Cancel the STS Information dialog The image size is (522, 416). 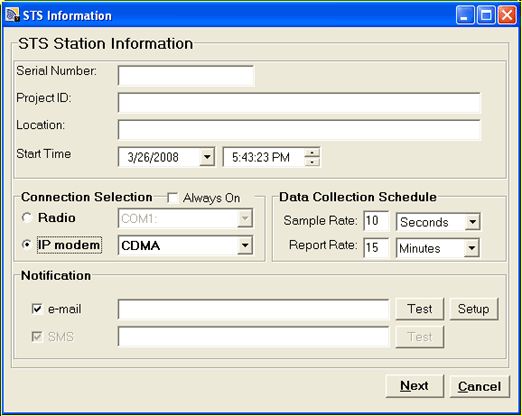479,386
